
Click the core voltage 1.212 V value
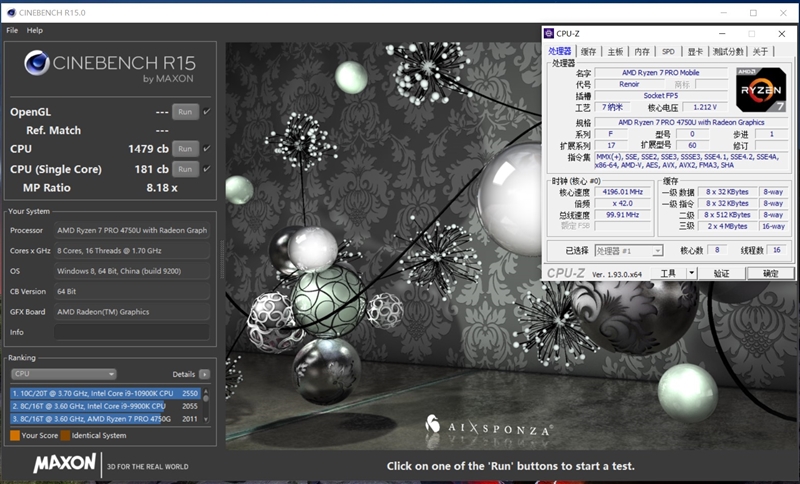705,107
